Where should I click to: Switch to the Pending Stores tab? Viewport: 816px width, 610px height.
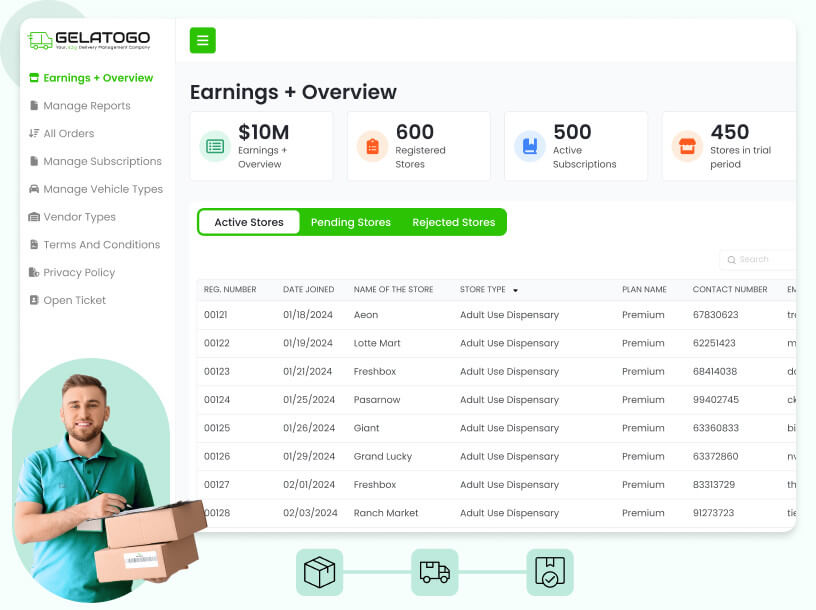(351, 222)
